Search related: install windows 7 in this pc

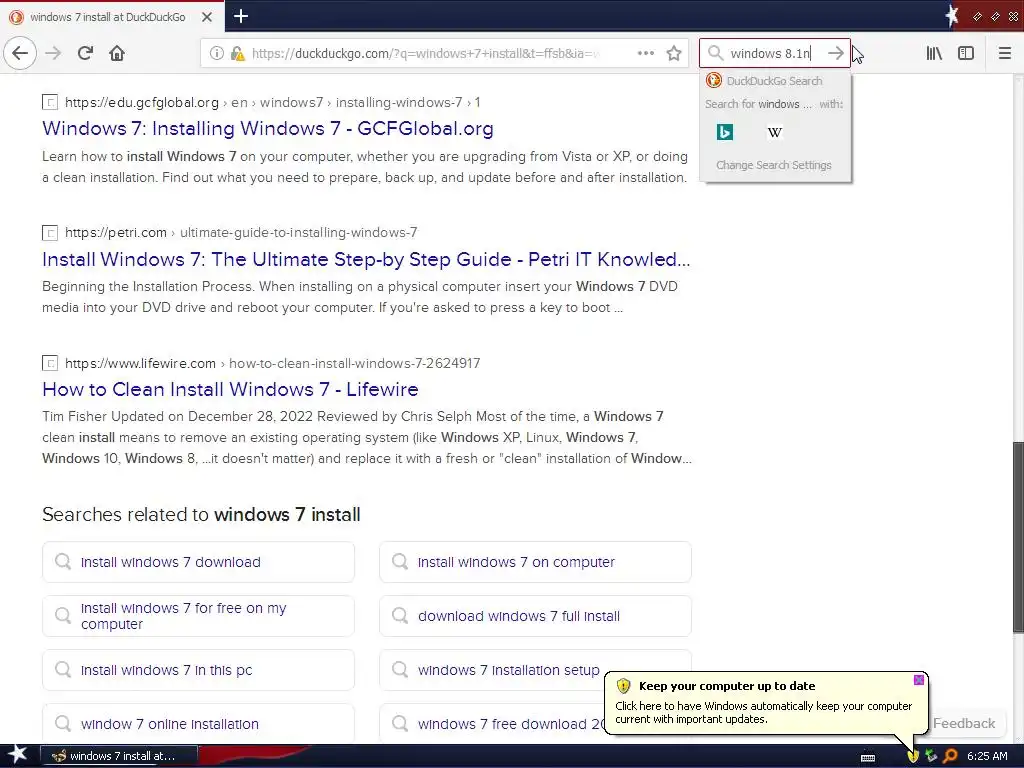pos(199,670)
